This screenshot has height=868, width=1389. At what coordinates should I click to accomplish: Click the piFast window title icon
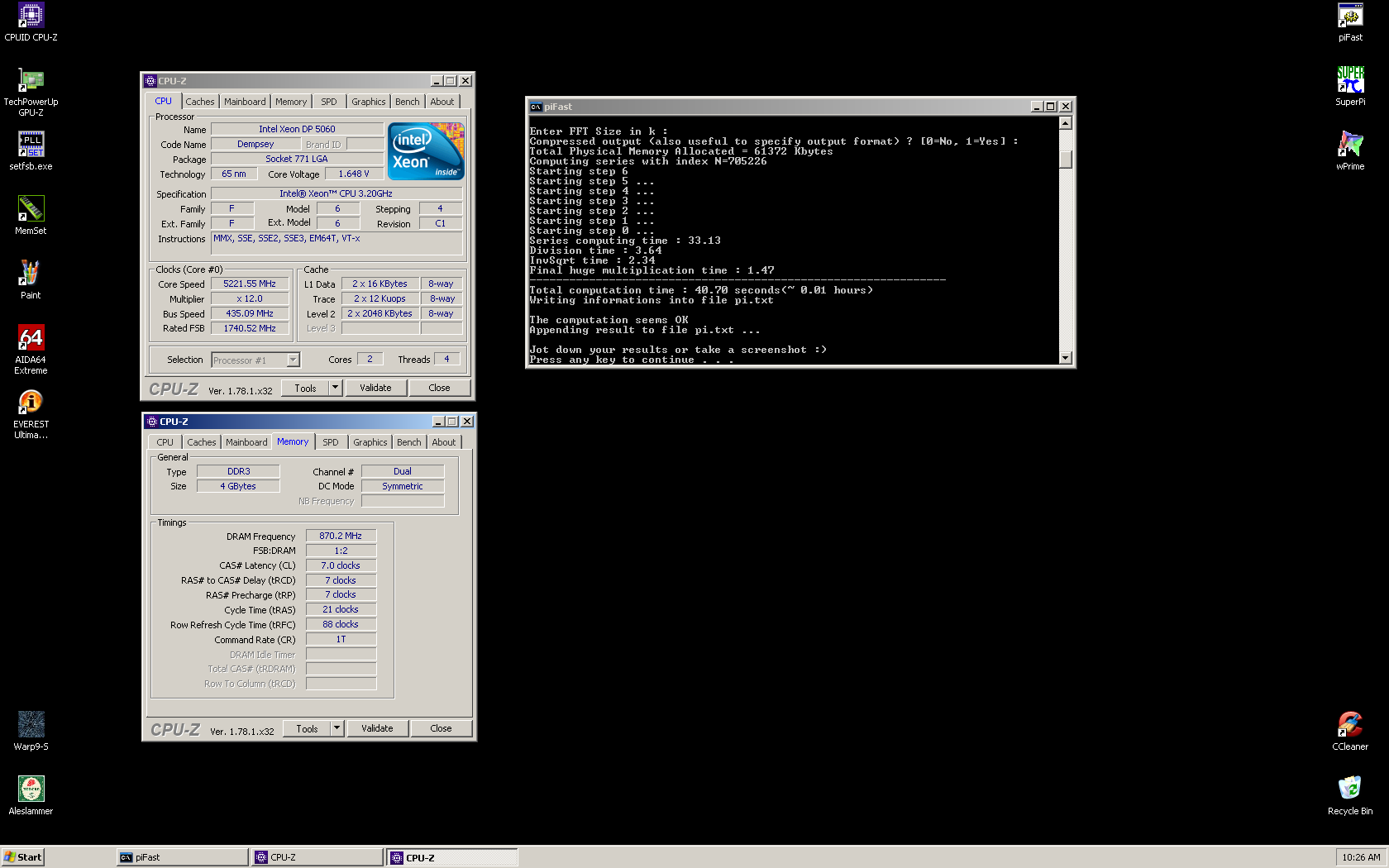[536, 107]
